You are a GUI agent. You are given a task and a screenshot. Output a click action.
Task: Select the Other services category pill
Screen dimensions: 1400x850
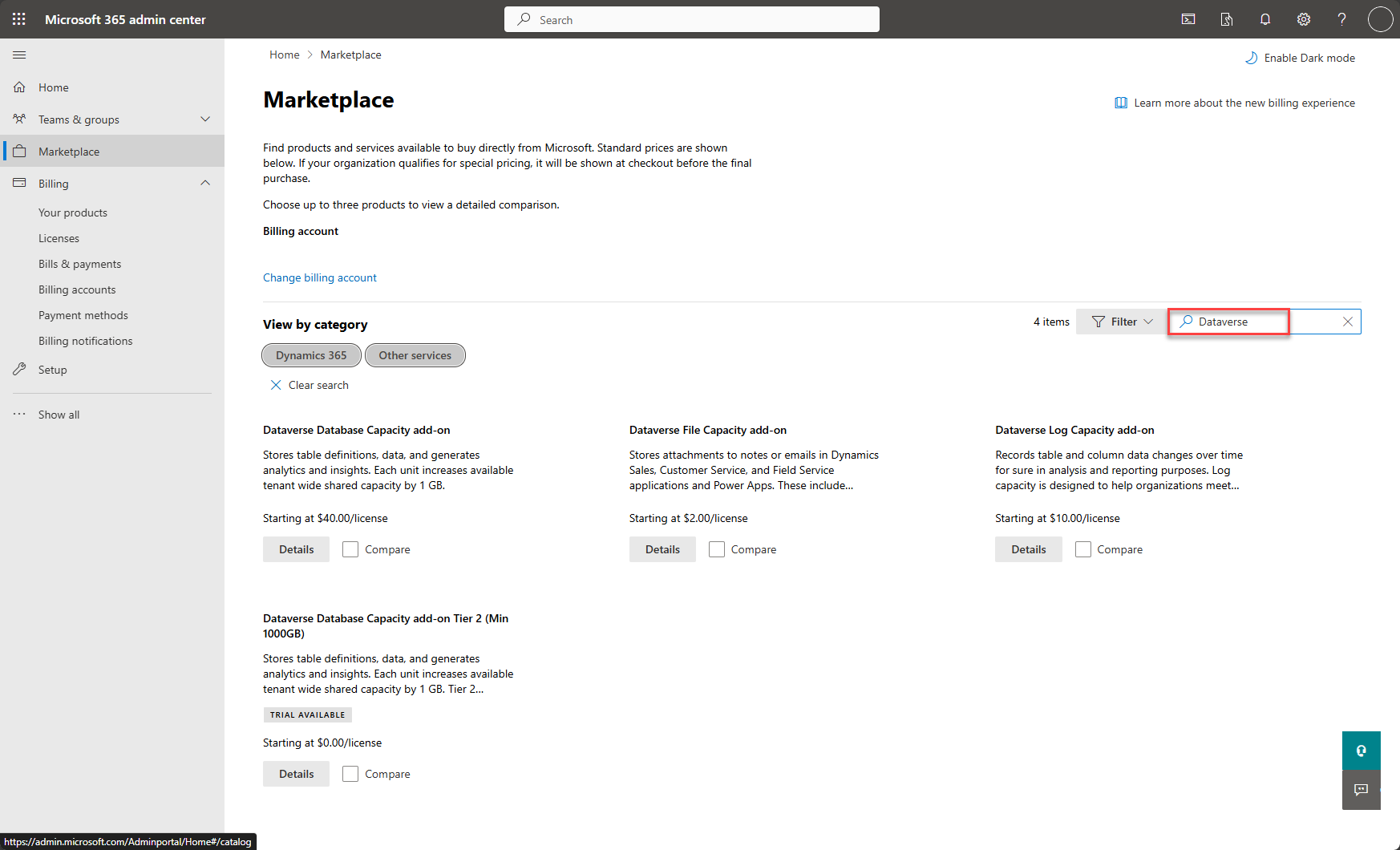click(415, 355)
